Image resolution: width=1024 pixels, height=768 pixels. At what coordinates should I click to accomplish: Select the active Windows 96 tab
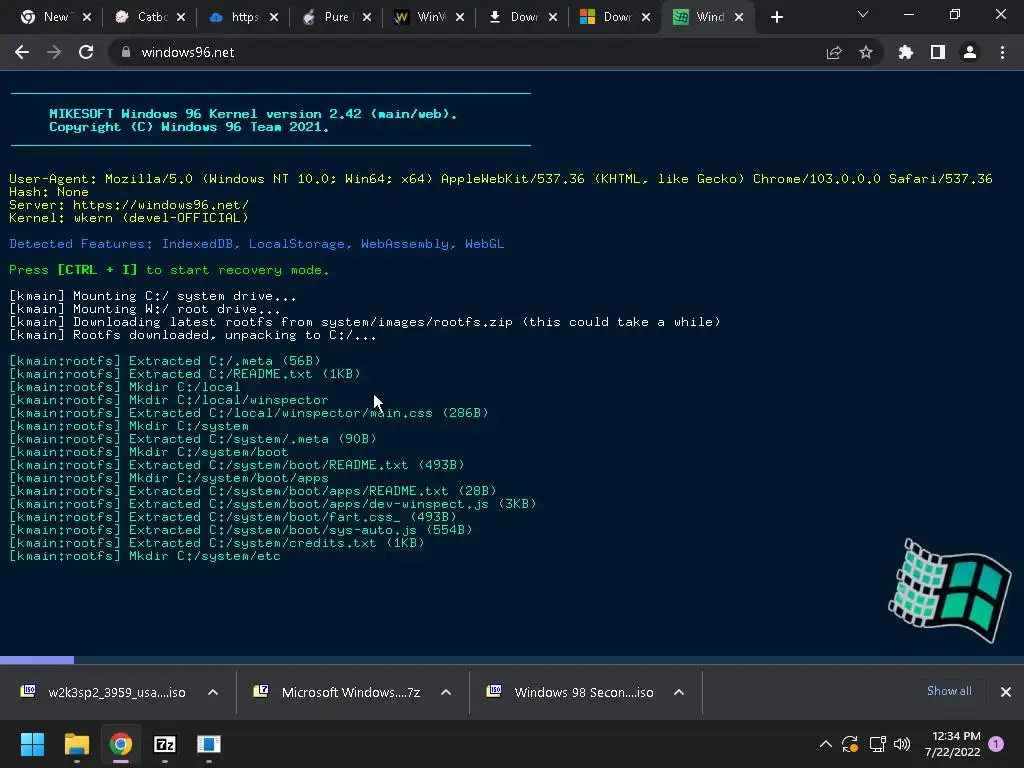pos(707,17)
